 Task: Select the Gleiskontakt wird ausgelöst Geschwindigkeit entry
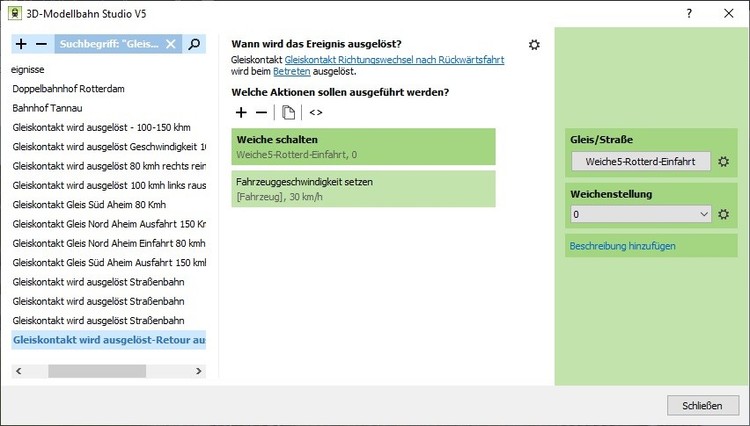tap(109, 147)
